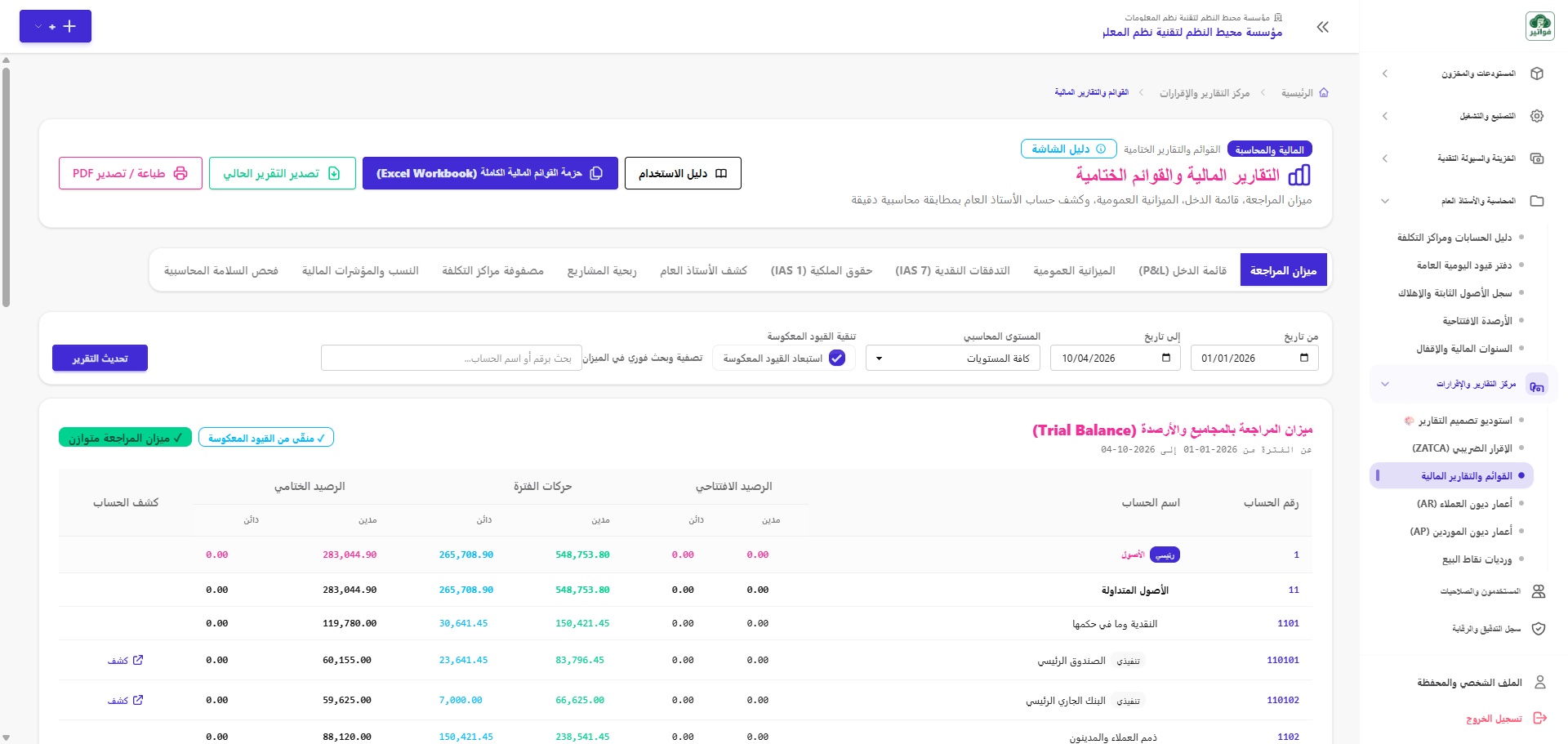This screenshot has height=744, width=1568.
Task: Click the book icon on usage guide
Action: click(x=721, y=173)
